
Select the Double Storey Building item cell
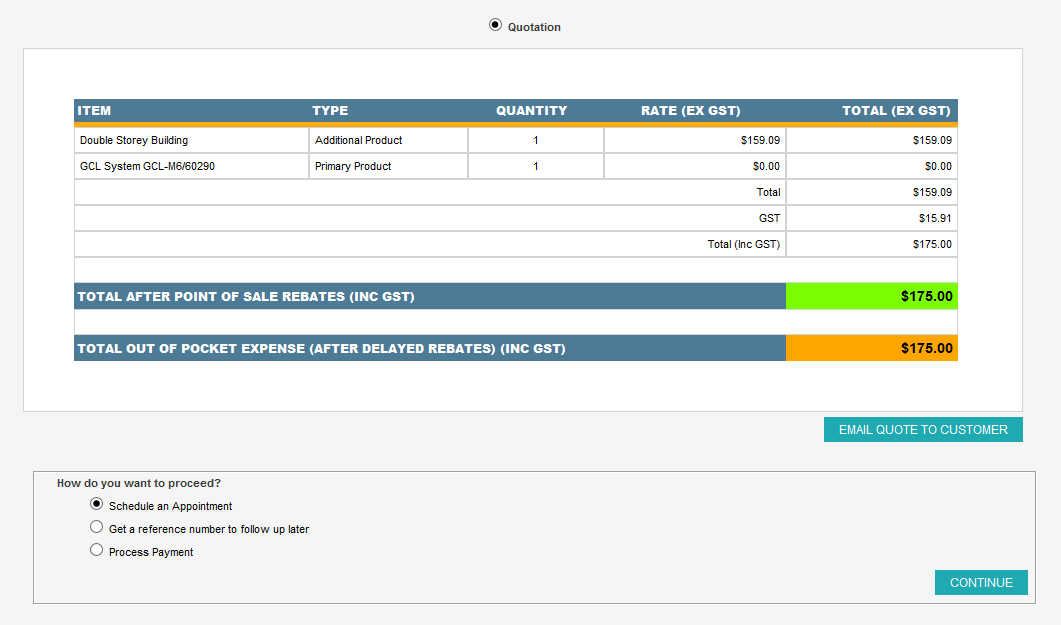coord(191,141)
